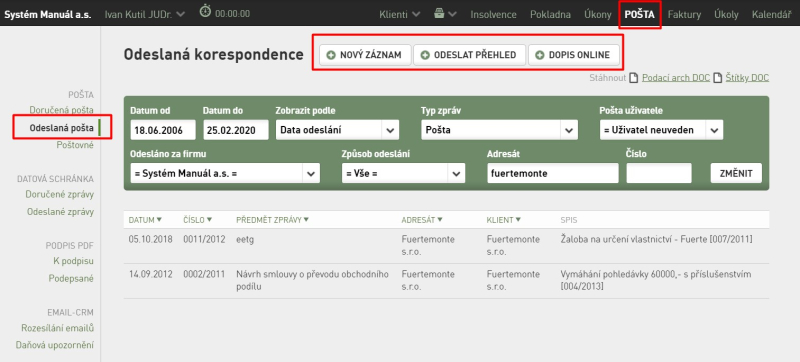800x362 pixels.
Task: Click the Datum do date field
Action: click(x=236, y=130)
